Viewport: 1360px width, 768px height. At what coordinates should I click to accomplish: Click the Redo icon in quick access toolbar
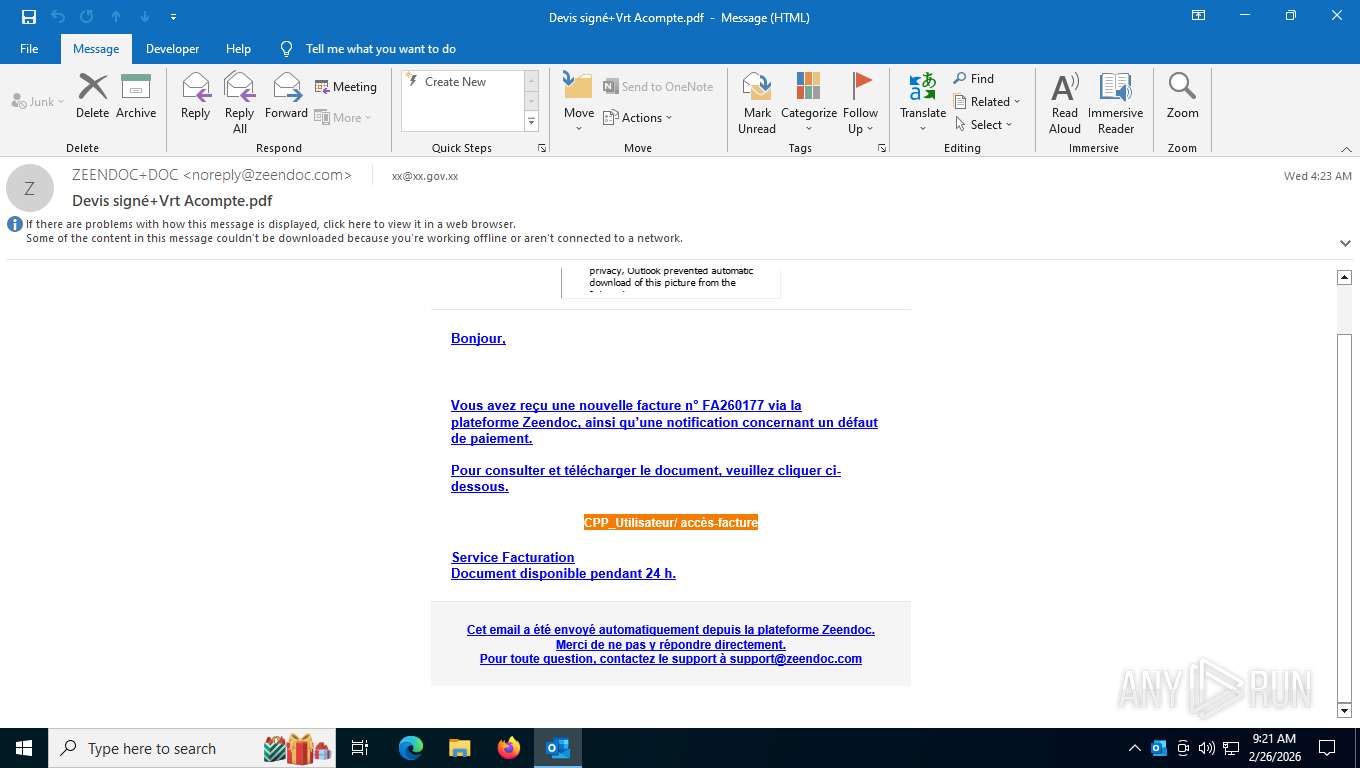pyautogui.click(x=87, y=17)
